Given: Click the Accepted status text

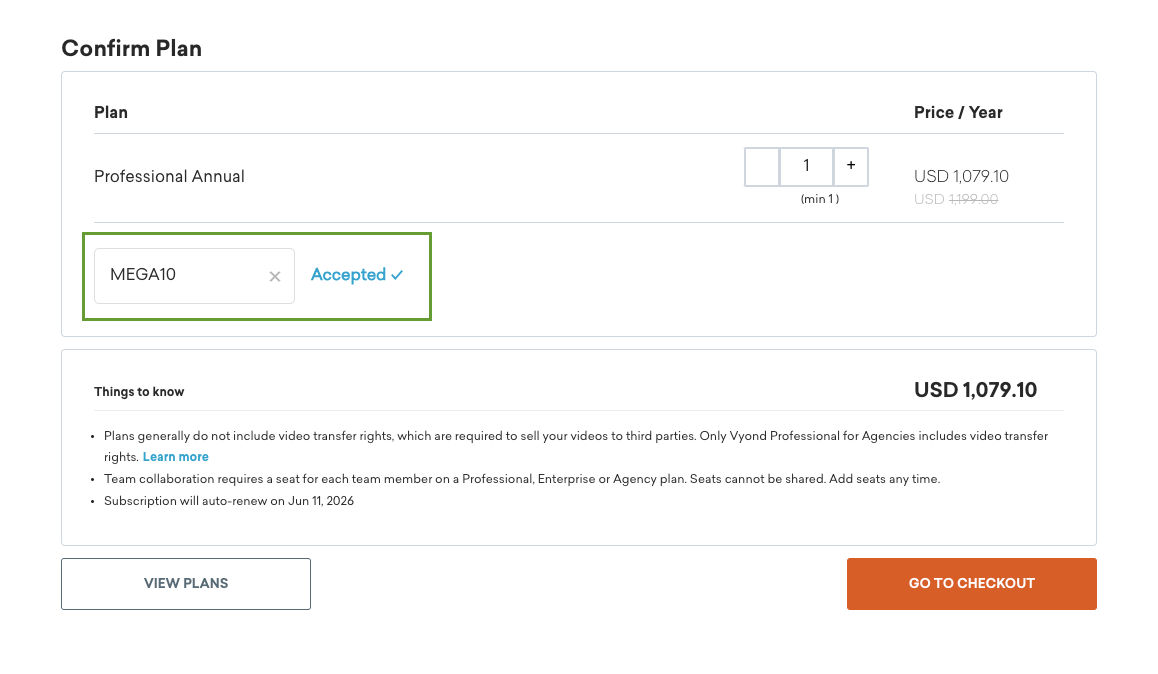Looking at the screenshot, I should pos(348,275).
